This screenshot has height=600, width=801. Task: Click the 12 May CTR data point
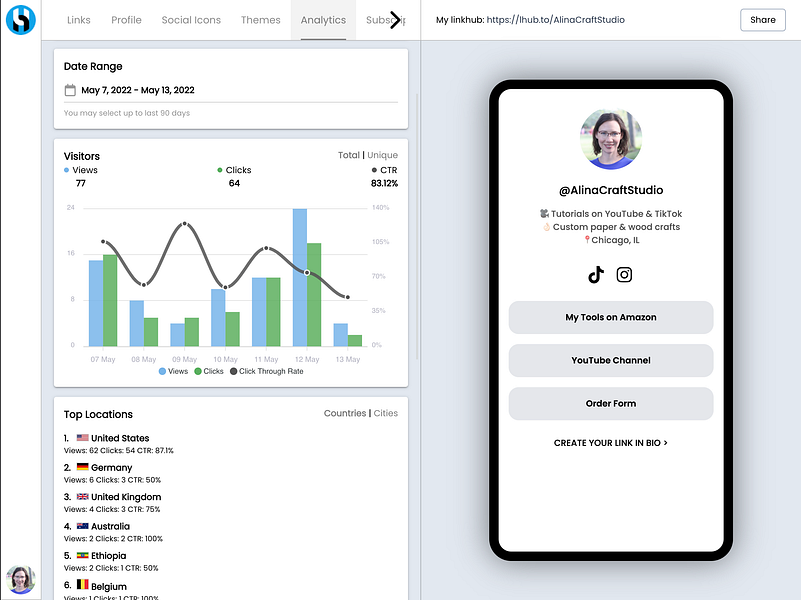click(307, 273)
